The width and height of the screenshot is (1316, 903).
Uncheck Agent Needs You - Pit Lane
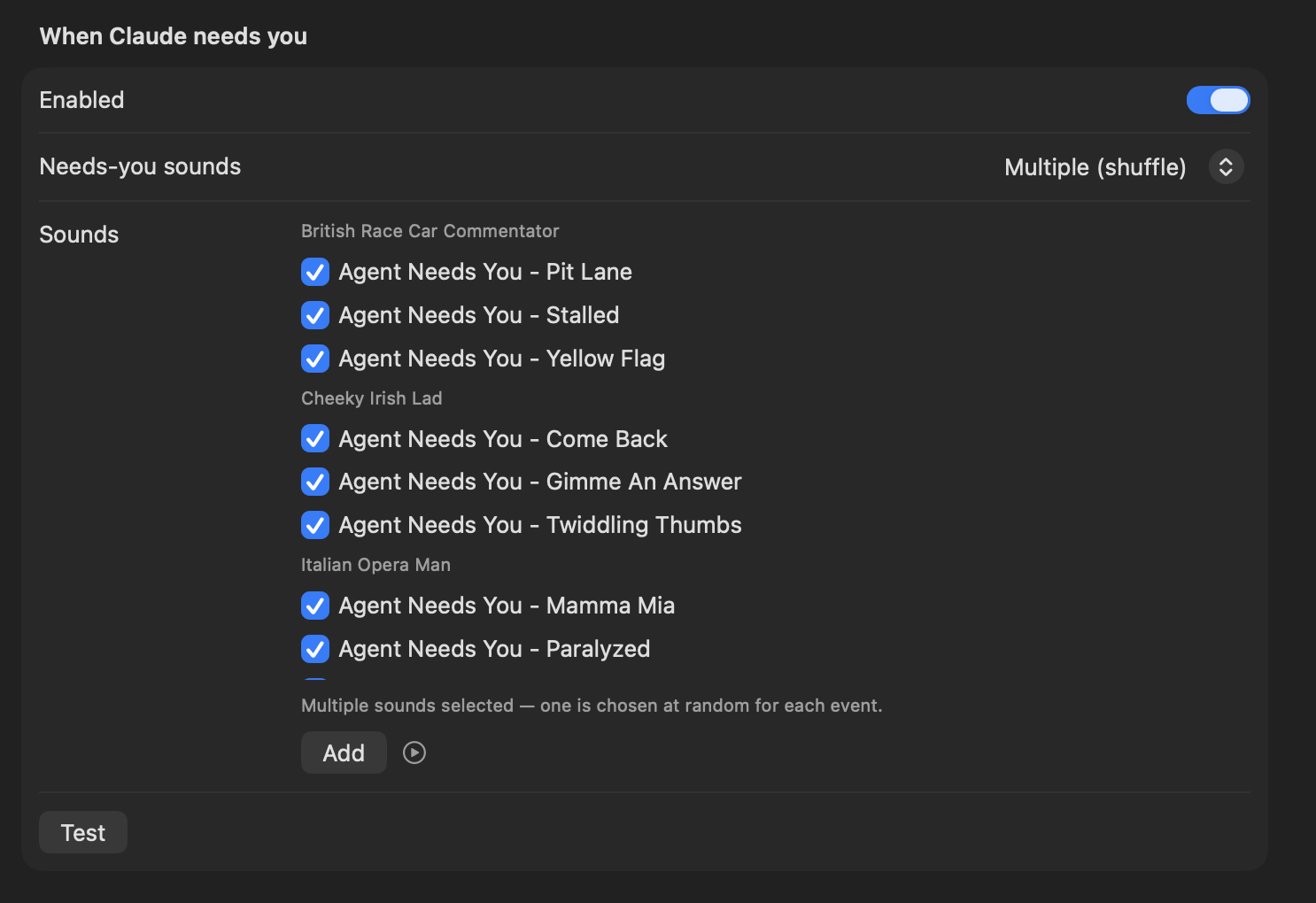pos(315,272)
